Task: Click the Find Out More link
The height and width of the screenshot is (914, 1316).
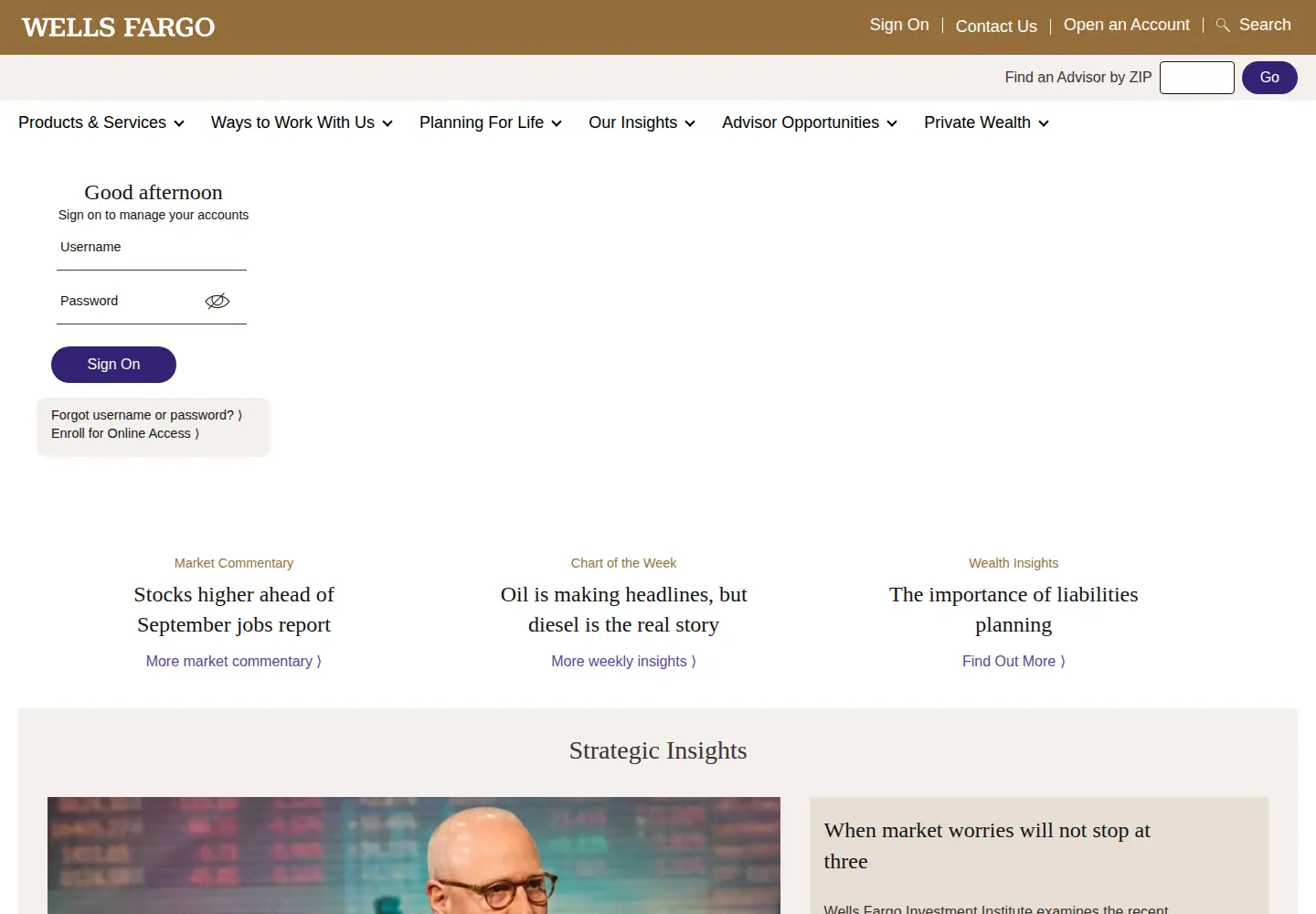Action: [1014, 661]
